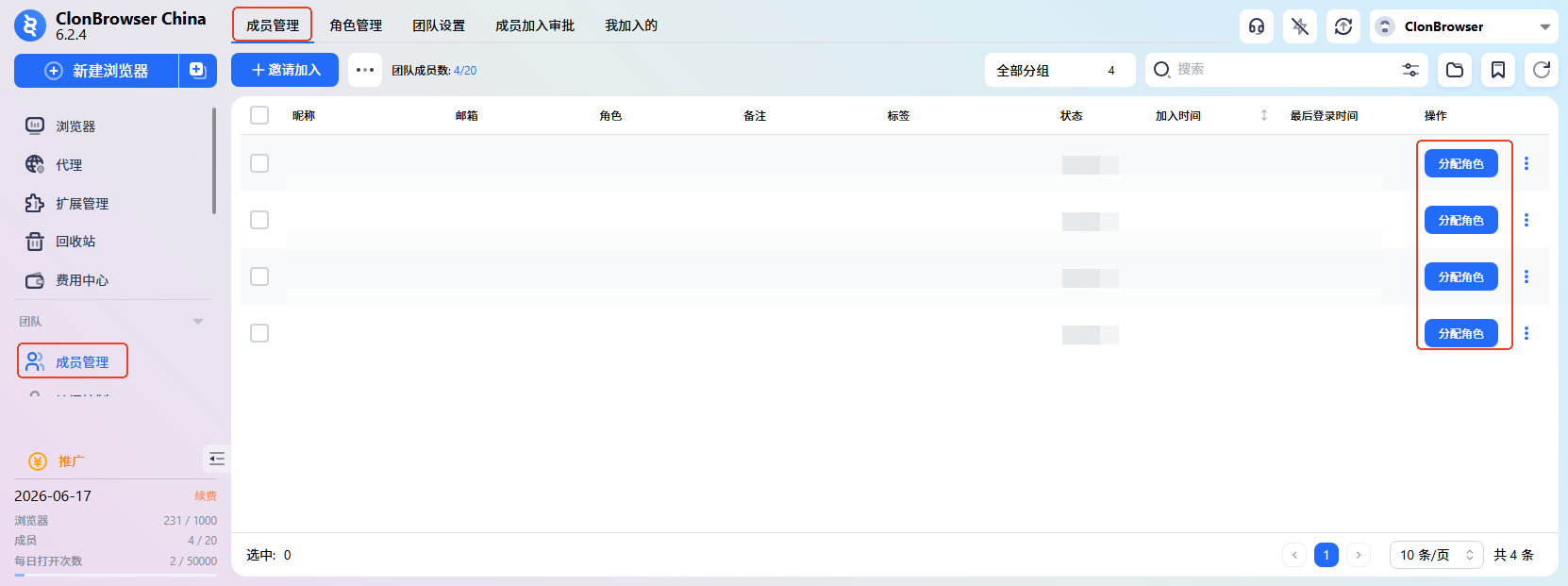Click the sync refresh icon in header

1343,26
